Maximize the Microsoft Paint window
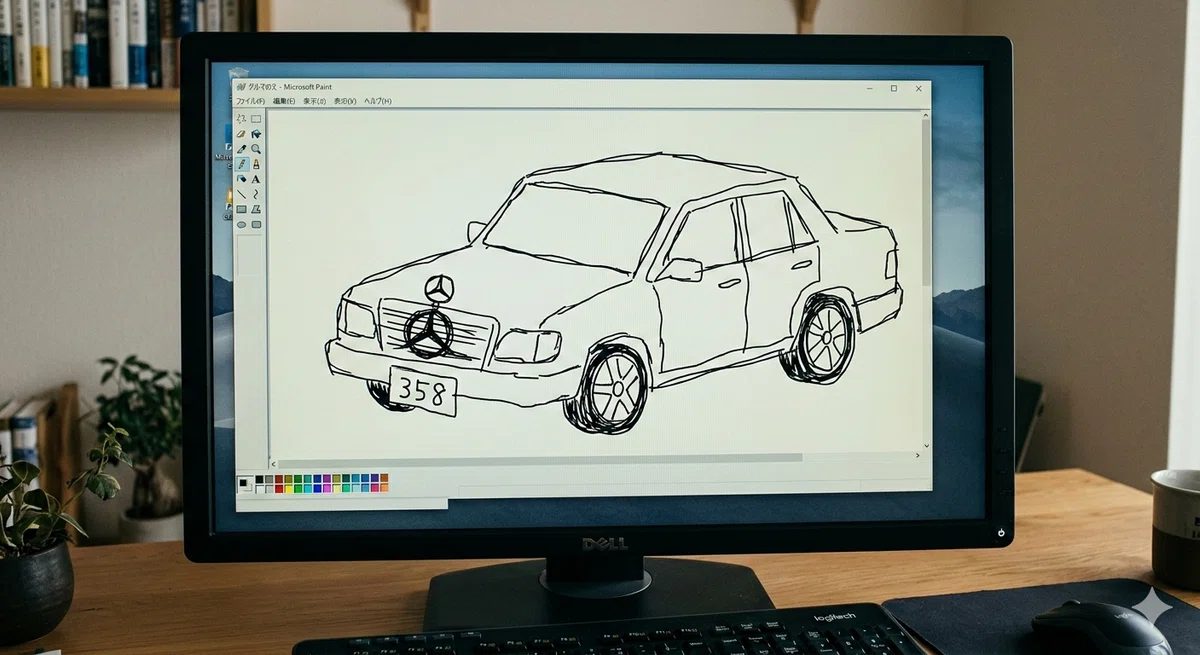1200x655 pixels. (x=893, y=88)
